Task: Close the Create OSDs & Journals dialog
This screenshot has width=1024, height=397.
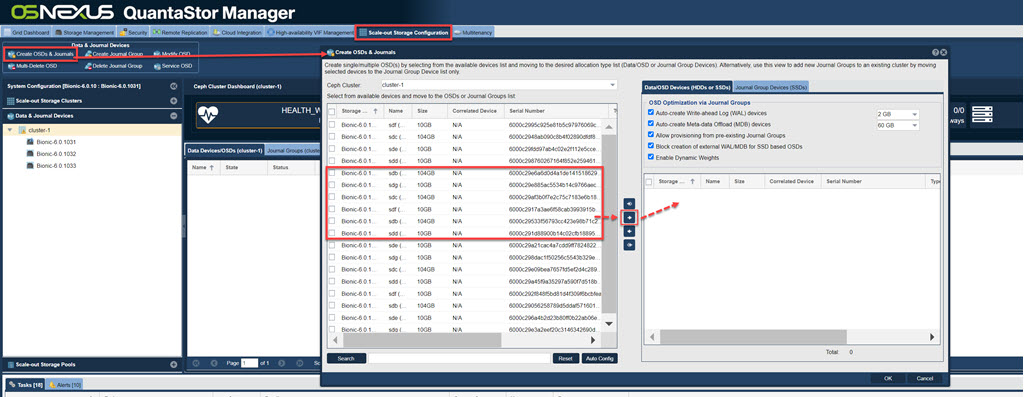Action: 943,52
